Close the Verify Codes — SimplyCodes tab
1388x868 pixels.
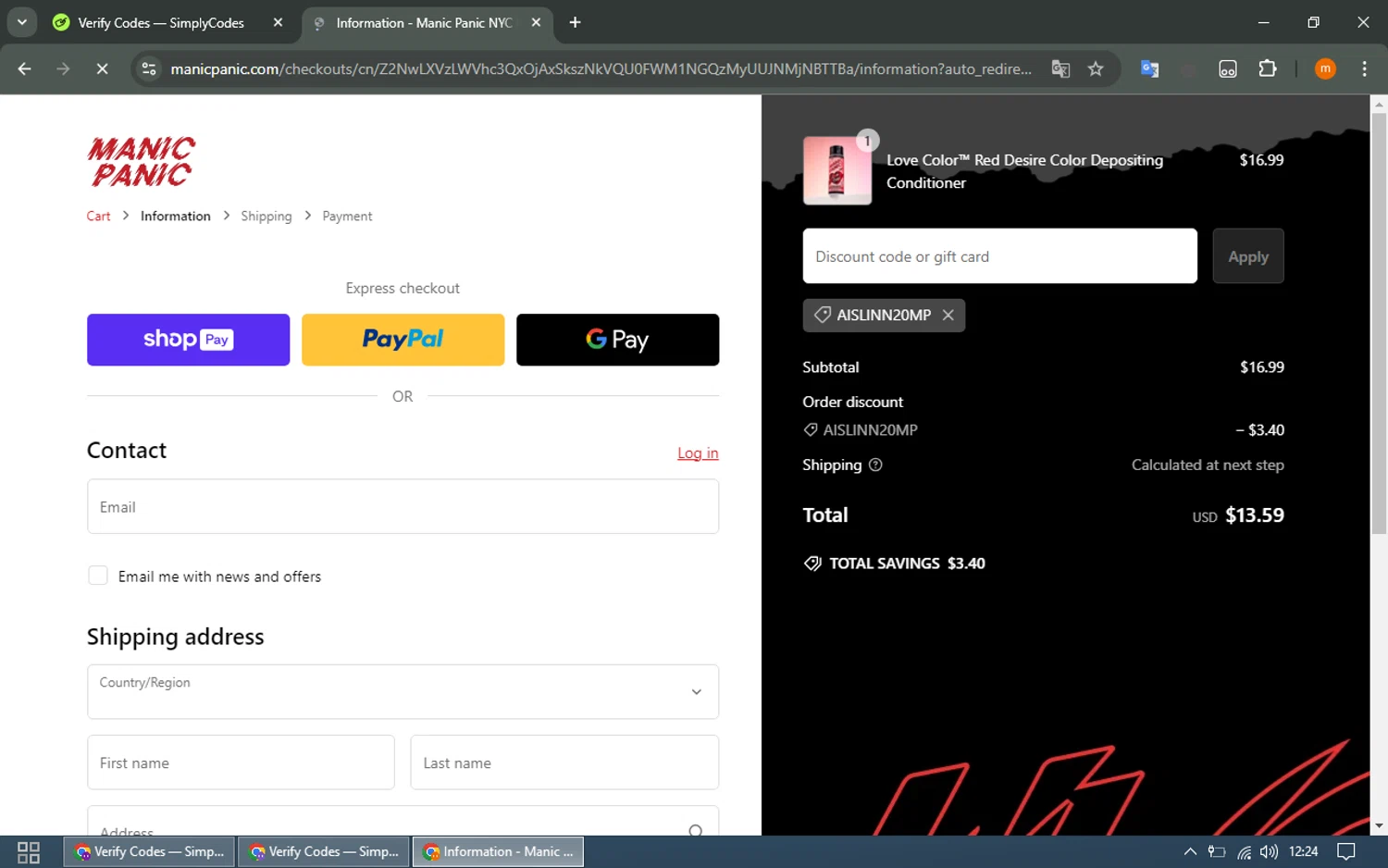point(278,22)
